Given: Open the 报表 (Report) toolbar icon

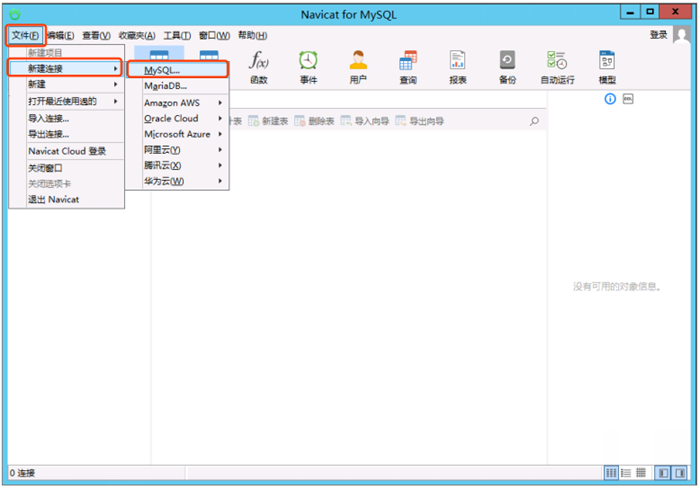Looking at the screenshot, I should (457, 66).
